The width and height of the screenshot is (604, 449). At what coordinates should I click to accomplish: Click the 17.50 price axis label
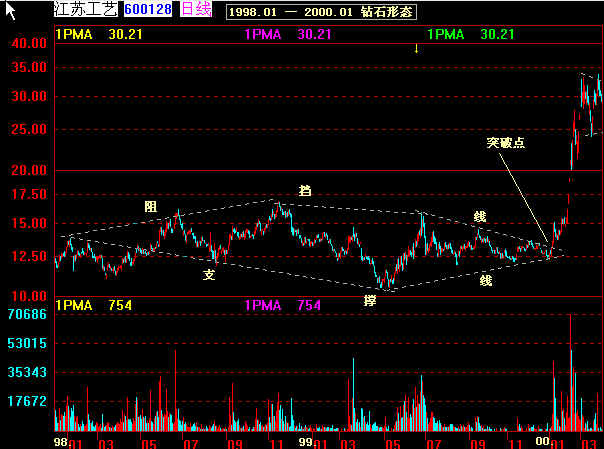coord(29,194)
